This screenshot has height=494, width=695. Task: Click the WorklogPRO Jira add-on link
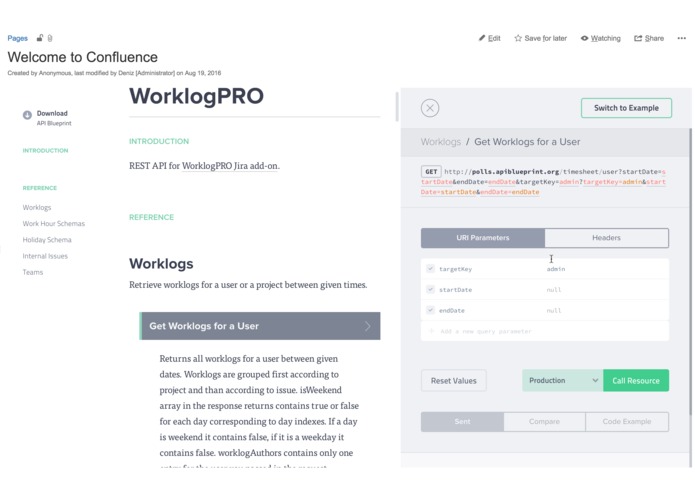click(230, 166)
